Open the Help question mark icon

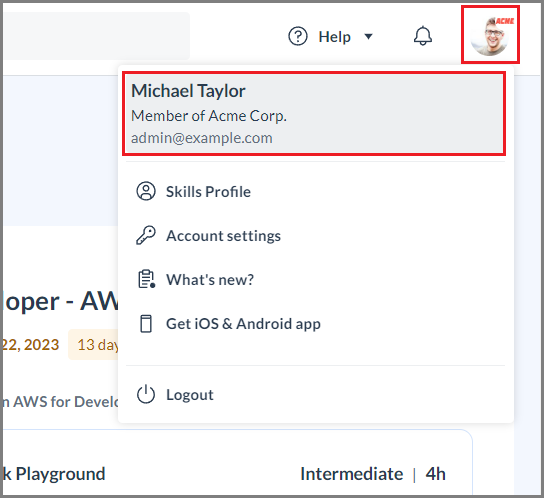click(298, 36)
